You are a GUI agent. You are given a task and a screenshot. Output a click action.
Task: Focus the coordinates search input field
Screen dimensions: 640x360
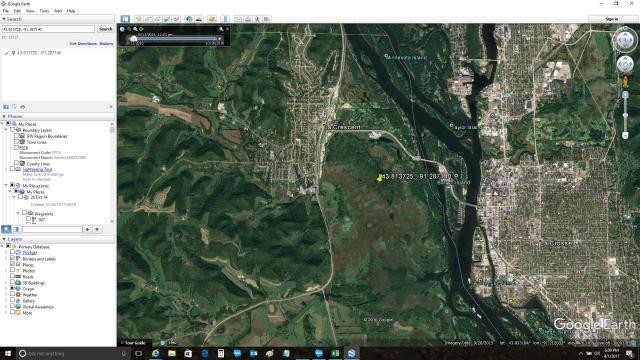click(x=48, y=29)
